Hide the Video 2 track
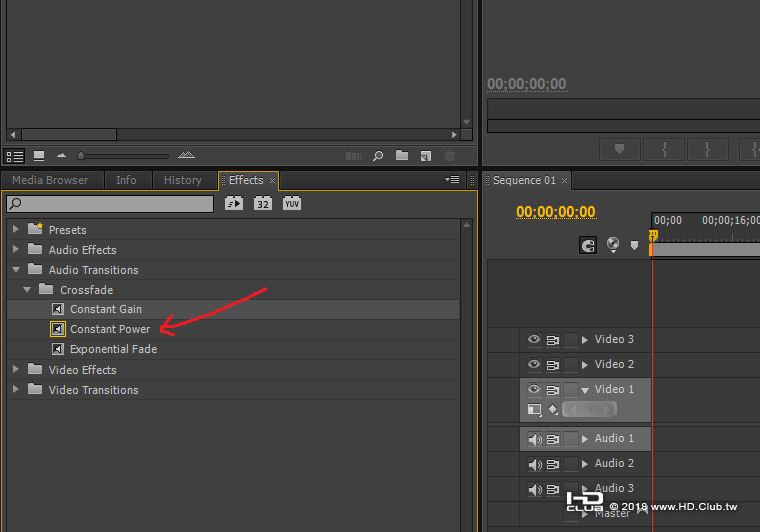The image size is (760, 532). (534, 364)
